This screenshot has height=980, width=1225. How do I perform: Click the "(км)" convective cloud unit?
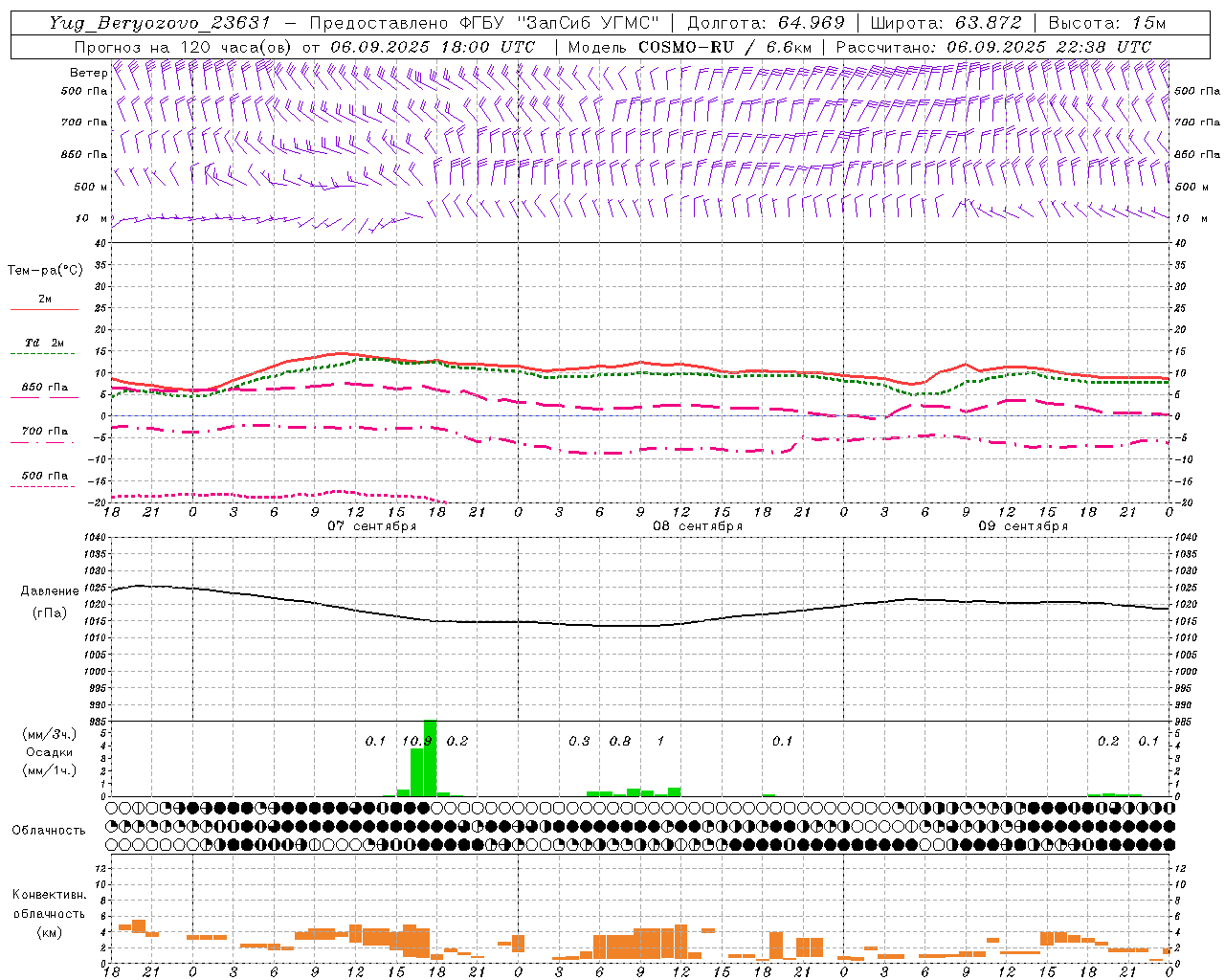tap(49, 932)
